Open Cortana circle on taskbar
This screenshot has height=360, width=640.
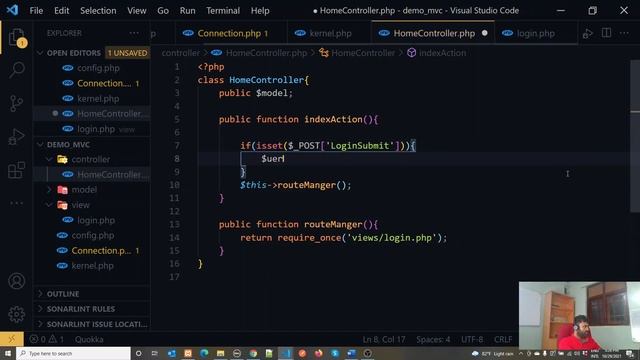click(138, 353)
